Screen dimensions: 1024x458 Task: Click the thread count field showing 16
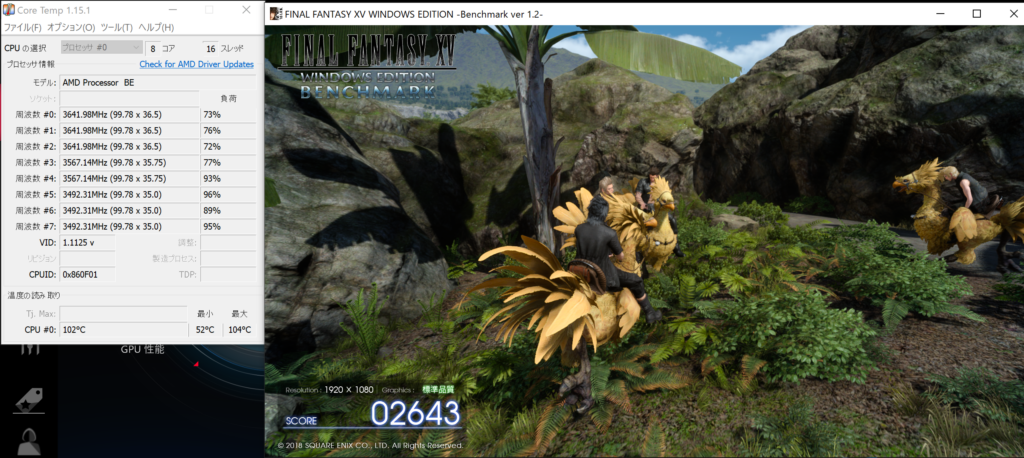coord(210,48)
